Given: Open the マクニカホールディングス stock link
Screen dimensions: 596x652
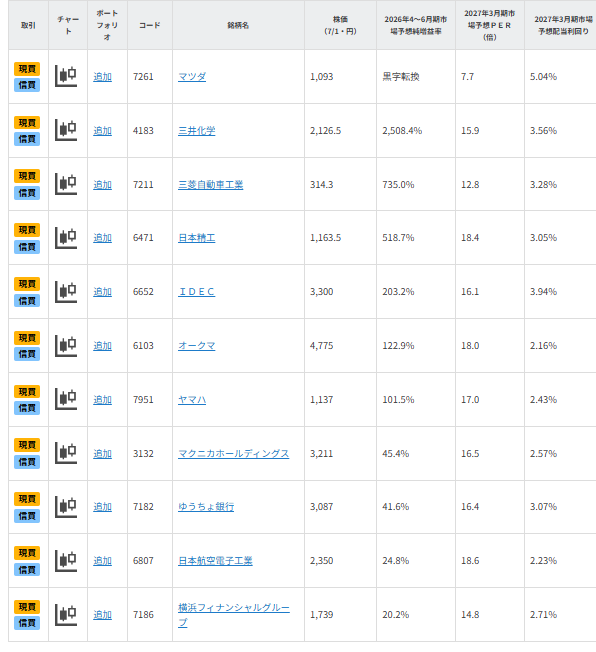Looking at the screenshot, I should [x=233, y=454].
